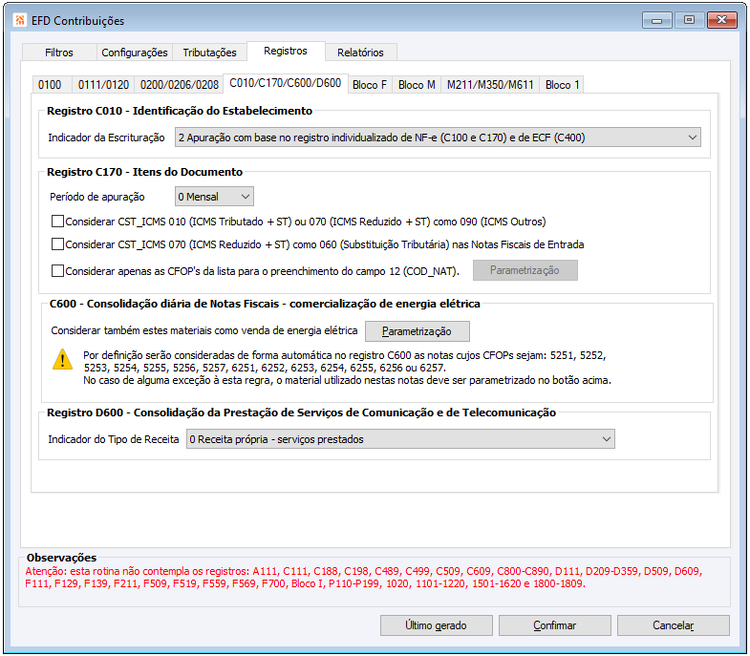750x656 pixels.
Task: Click the disabled Parametrização button in C170
Action: [525, 270]
